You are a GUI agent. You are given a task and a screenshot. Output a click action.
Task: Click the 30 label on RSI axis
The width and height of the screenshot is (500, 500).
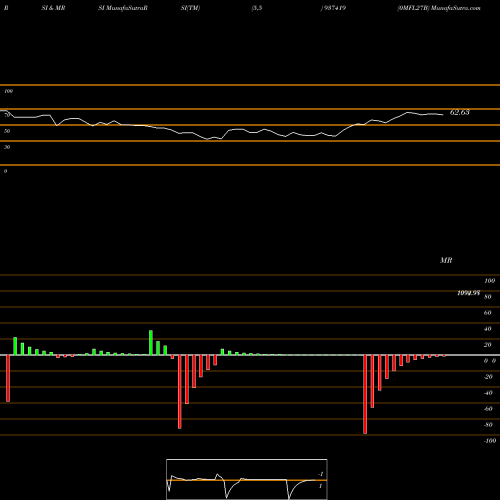coord(7,147)
